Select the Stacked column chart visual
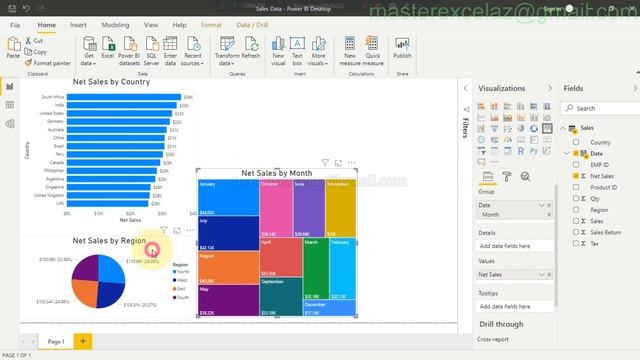Screen dimensions: 640x360 click(x=494, y=106)
